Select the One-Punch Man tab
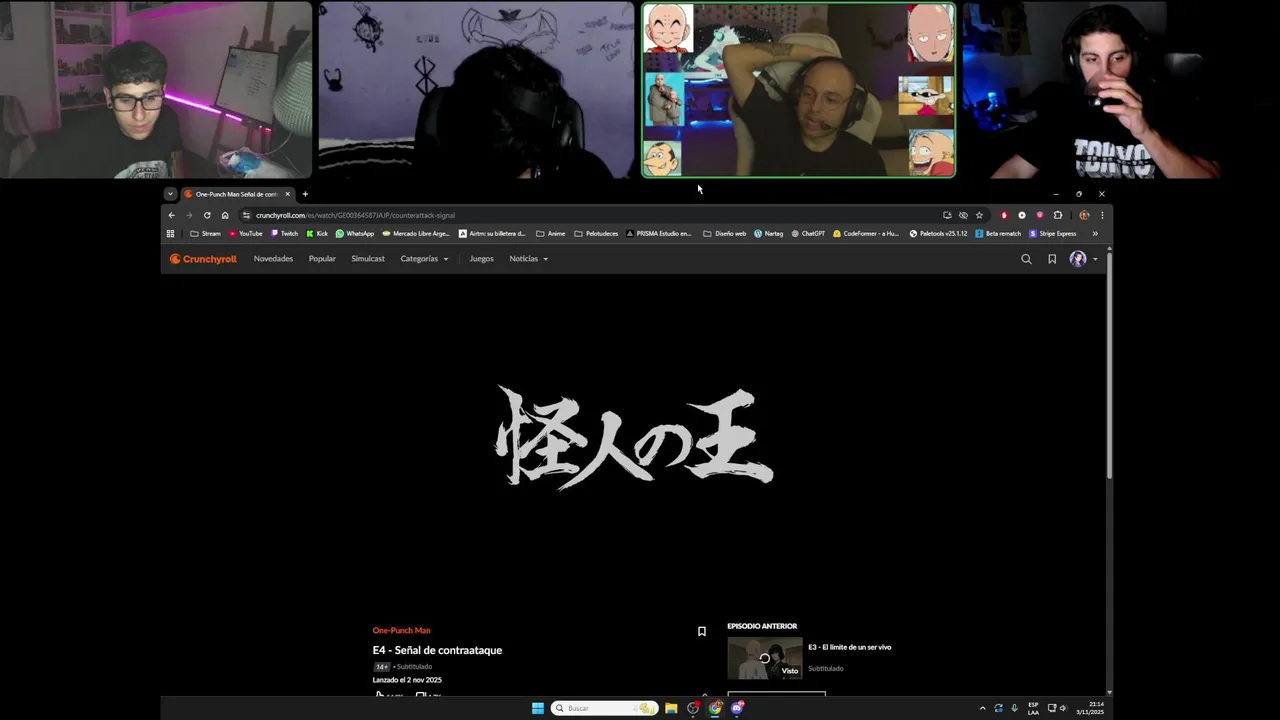Image resolution: width=1280 pixels, height=720 pixels. [237, 194]
